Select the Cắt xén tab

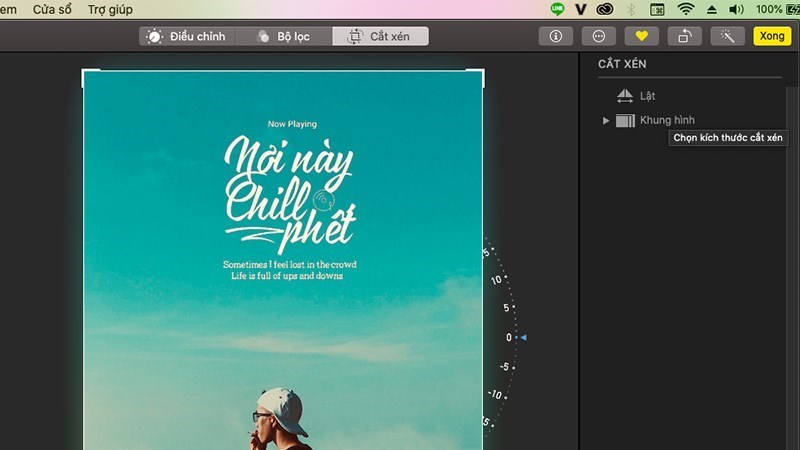pos(380,36)
